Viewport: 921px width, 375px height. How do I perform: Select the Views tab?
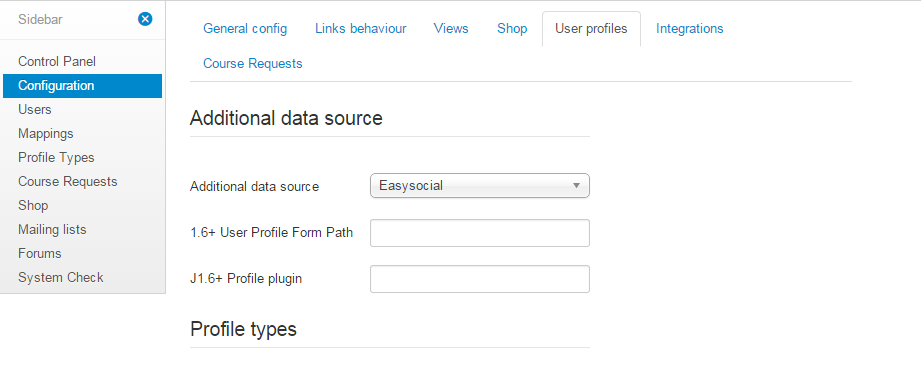(451, 28)
